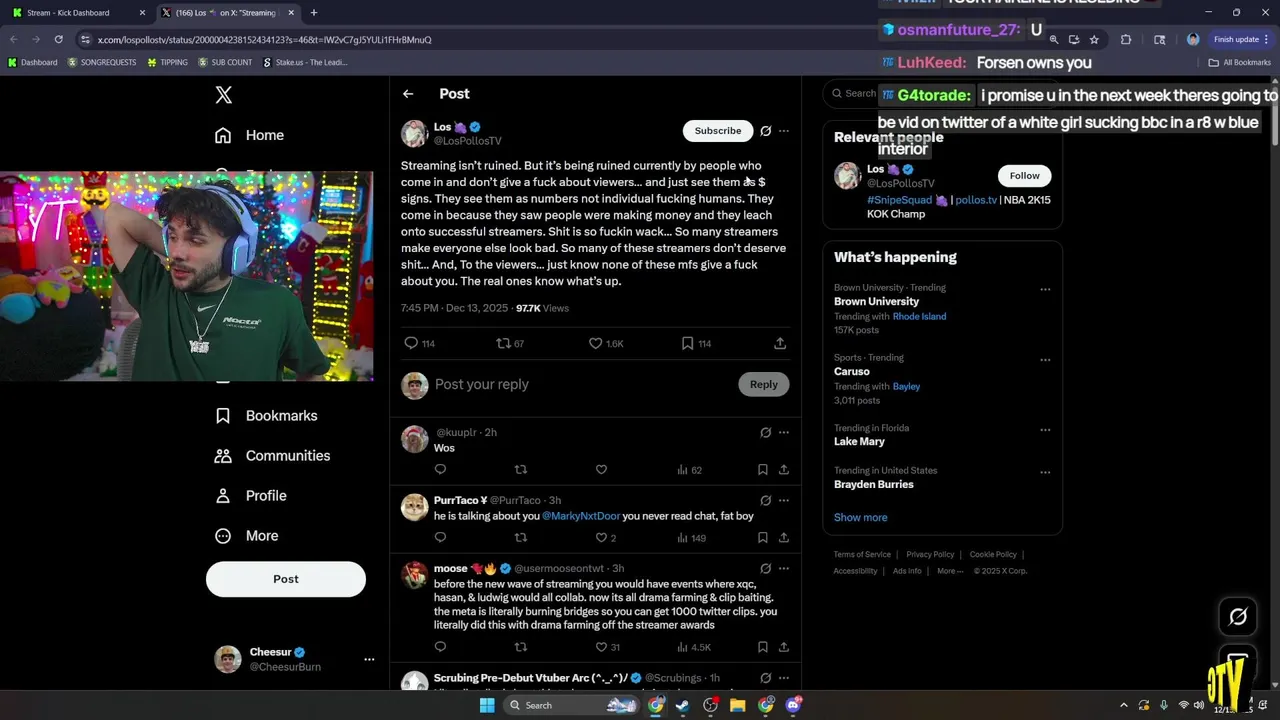1280x720 pixels.
Task: Open the Steam taskbar icon
Action: pyautogui.click(x=682, y=705)
